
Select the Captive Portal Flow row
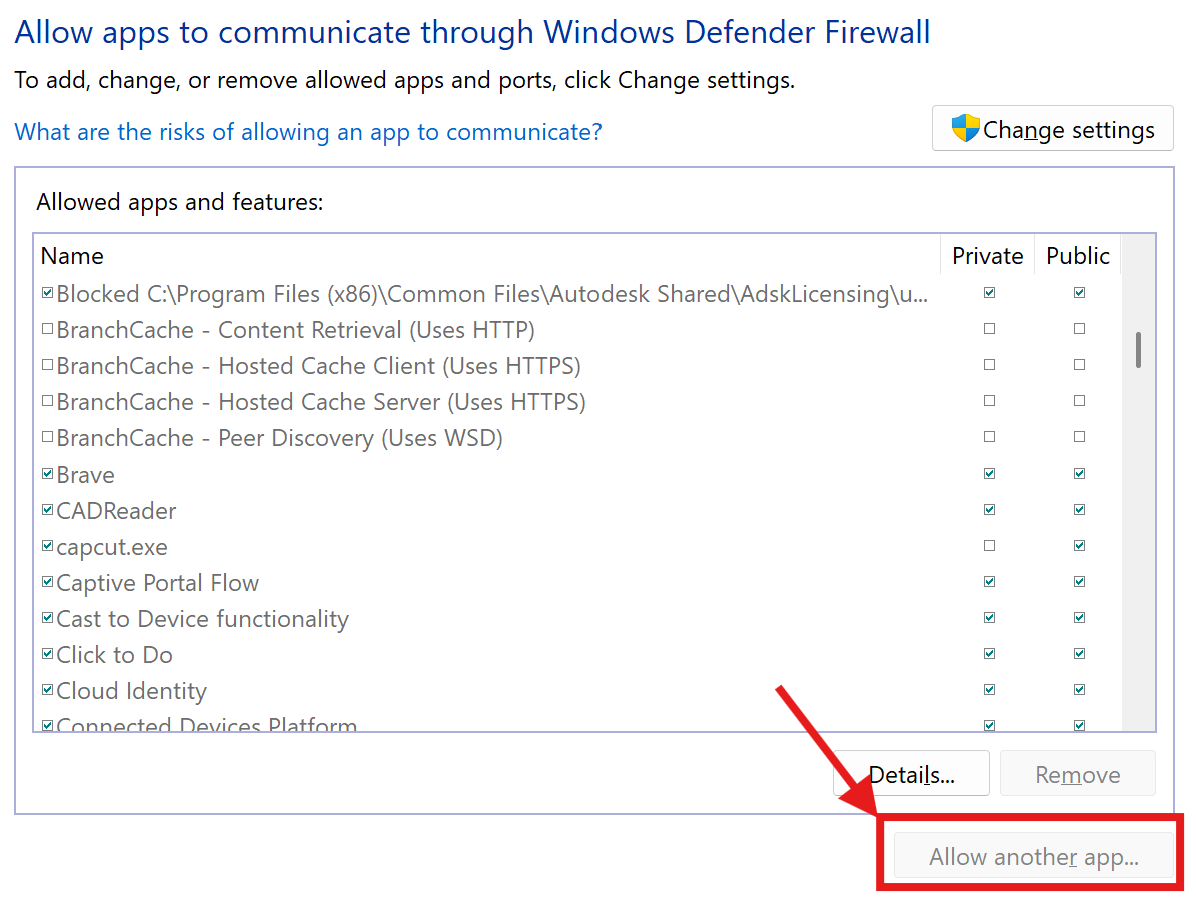(x=158, y=583)
